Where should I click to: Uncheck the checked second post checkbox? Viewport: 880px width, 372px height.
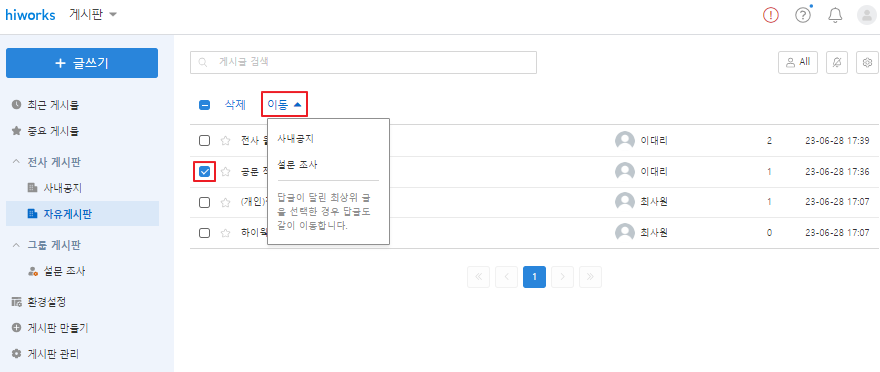205,172
